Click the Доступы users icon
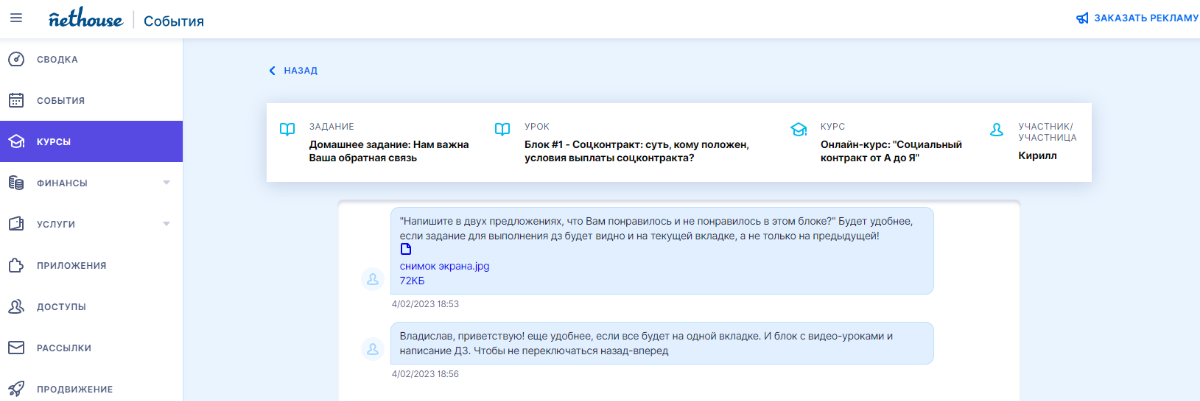The width and height of the screenshot is (1200, 401). 16,306
